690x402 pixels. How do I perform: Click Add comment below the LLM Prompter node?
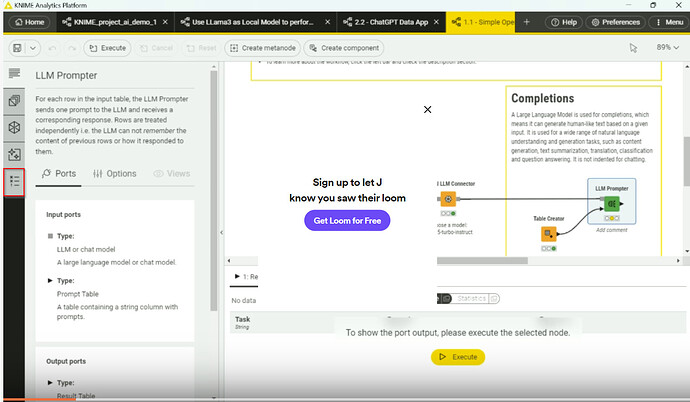pyautogui.click(x=612, y=230)
